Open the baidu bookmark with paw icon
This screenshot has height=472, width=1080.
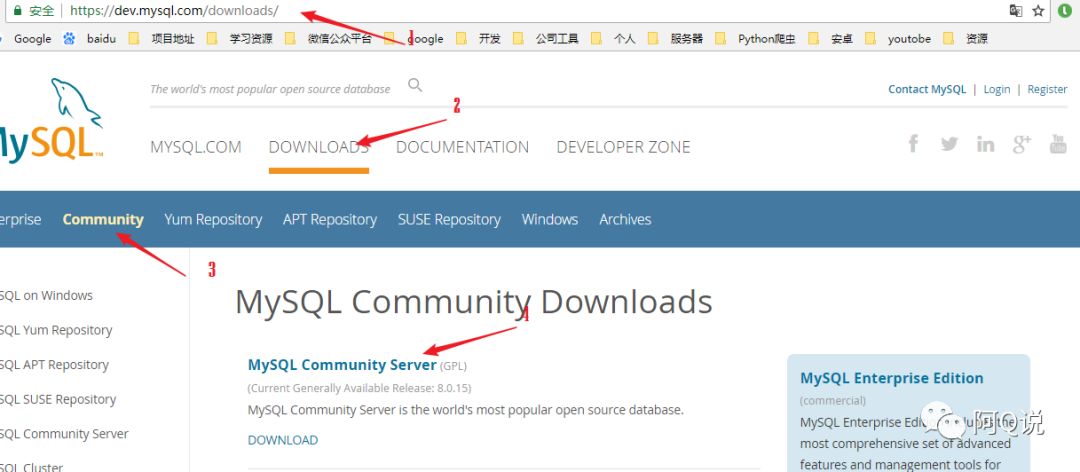click(90, 39)
